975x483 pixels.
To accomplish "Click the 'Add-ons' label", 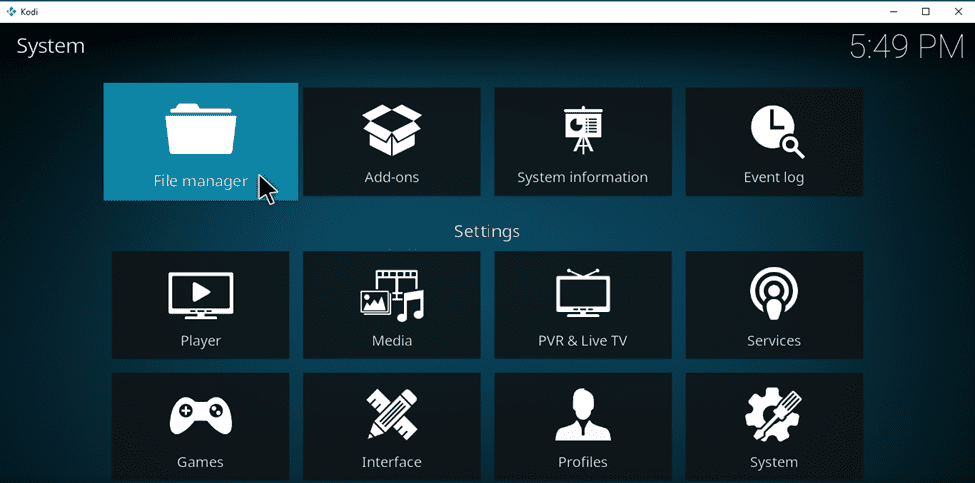I will point(392,177).
